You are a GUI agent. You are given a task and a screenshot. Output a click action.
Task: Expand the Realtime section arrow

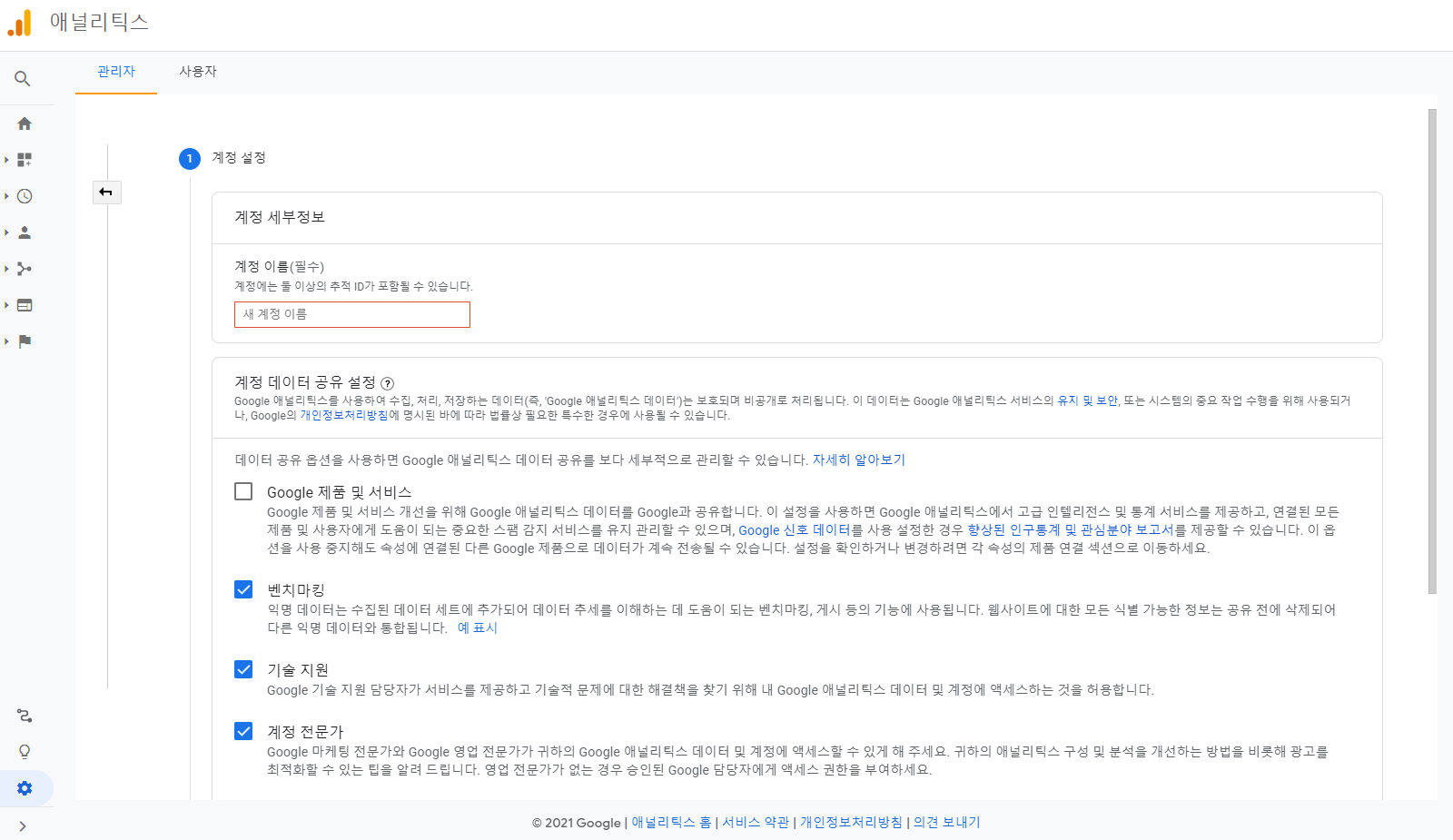coord(6,196)
